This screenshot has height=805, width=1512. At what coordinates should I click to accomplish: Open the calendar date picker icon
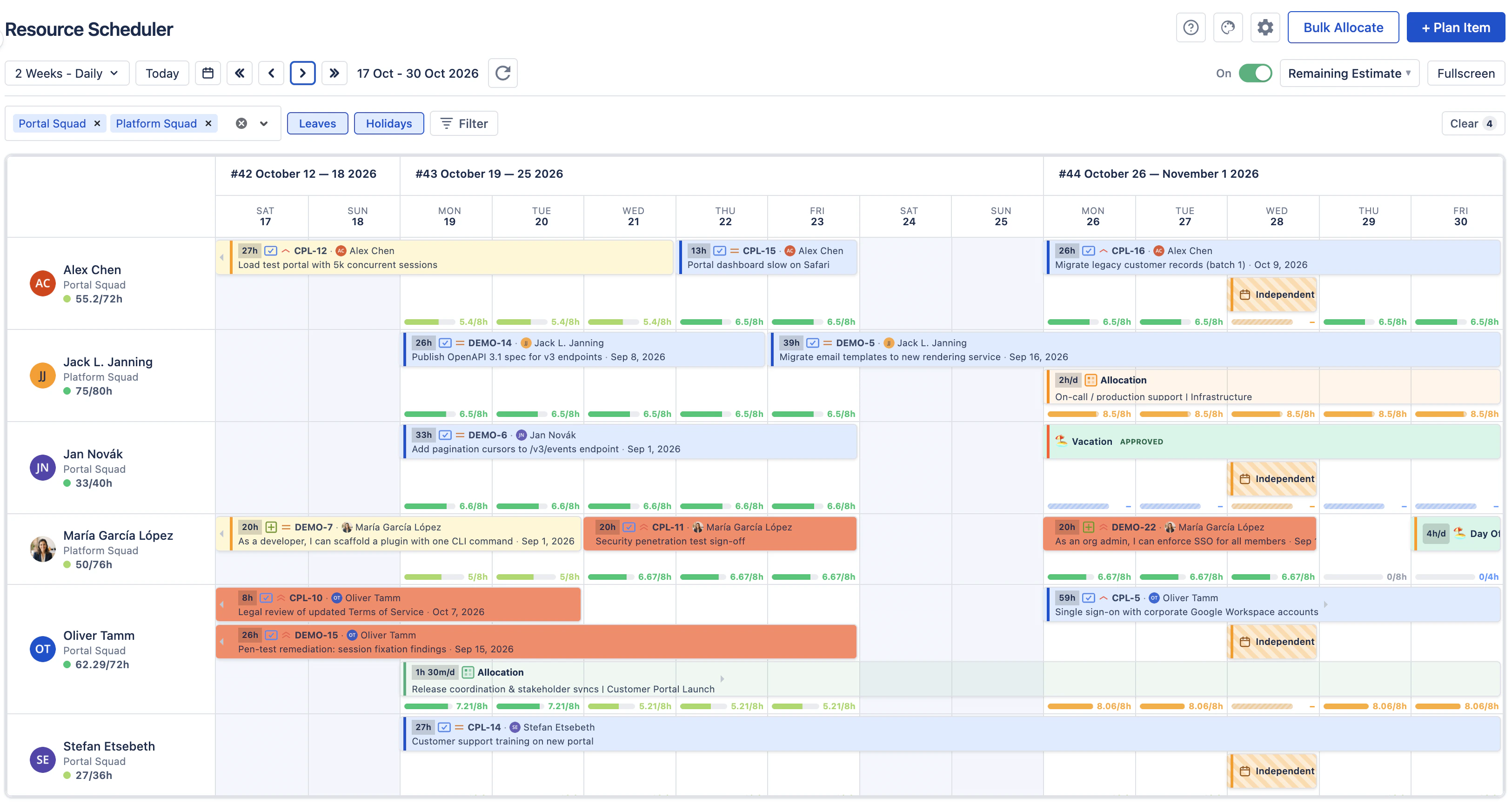(x=208, y=74)
